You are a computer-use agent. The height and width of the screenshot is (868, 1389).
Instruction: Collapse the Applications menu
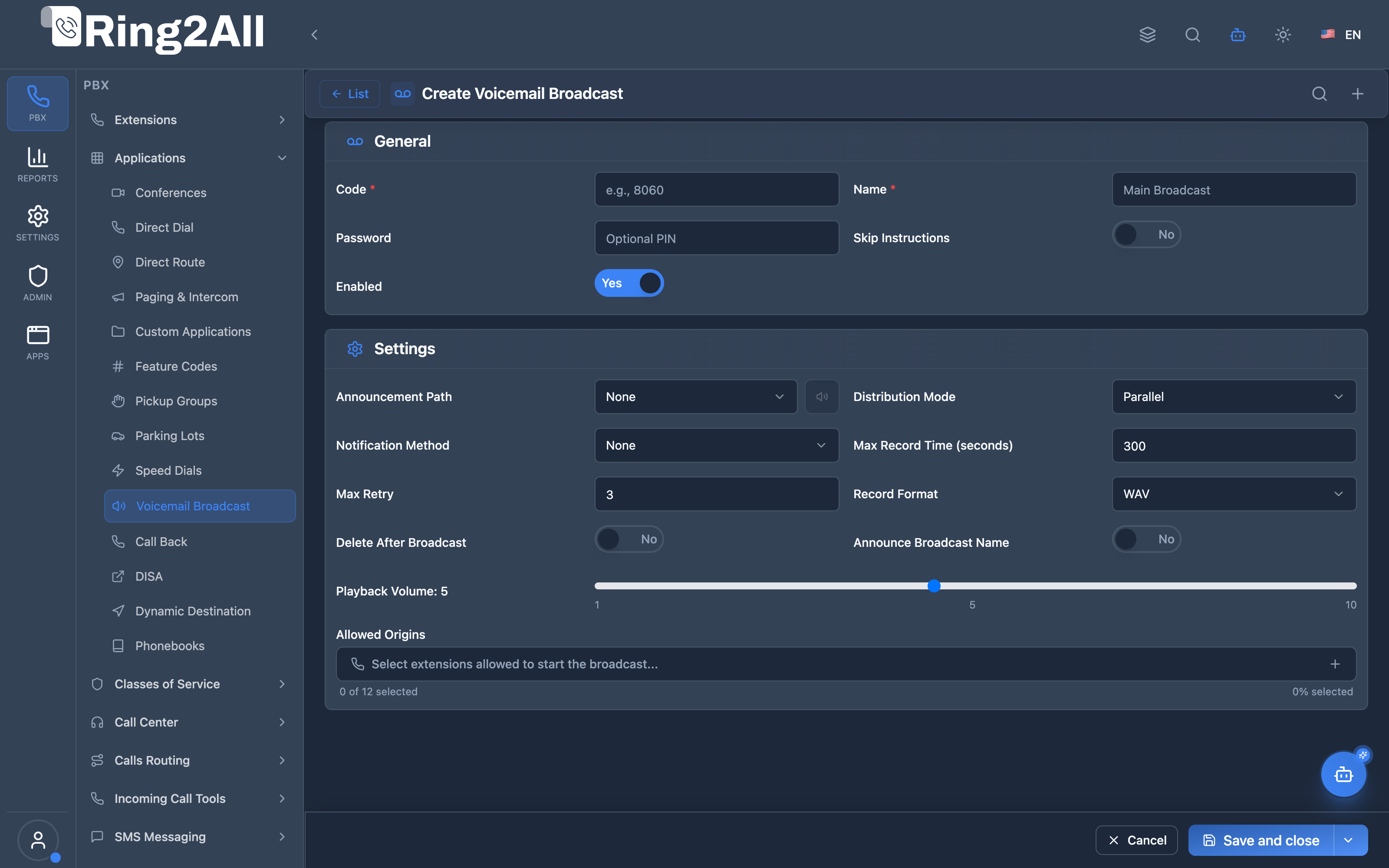(x=189, y=158)
